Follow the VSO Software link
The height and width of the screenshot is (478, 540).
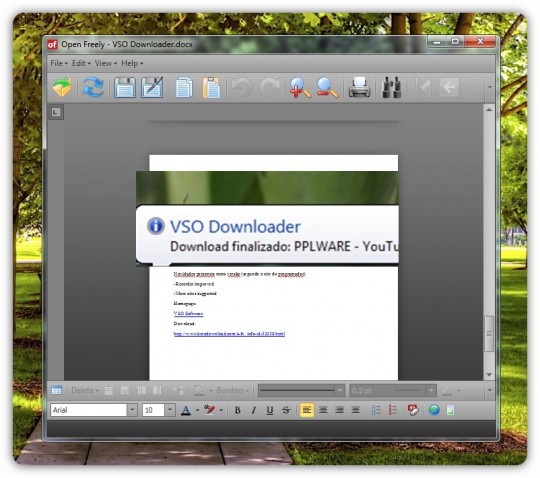point(188,313)
